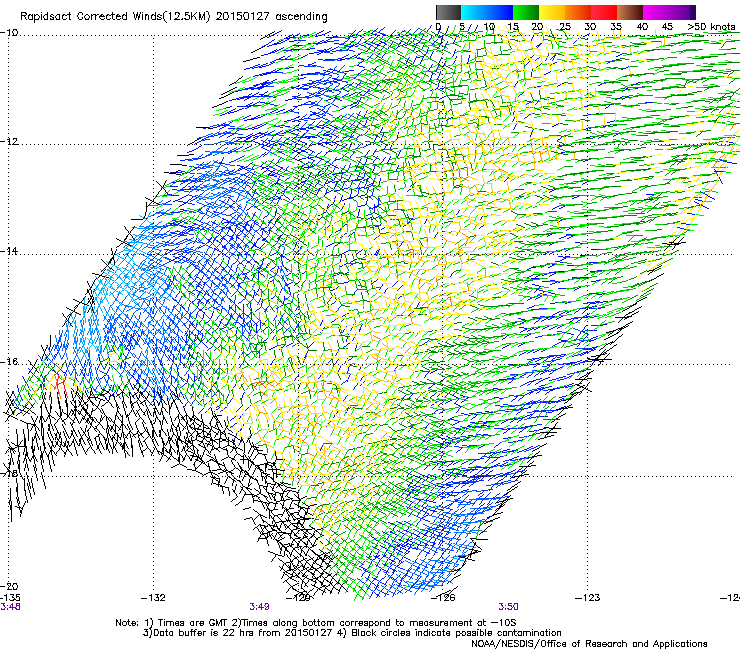Click the purple time stamp '3:50'
This screenshot has width=740, height=650.
pos(508,607)
